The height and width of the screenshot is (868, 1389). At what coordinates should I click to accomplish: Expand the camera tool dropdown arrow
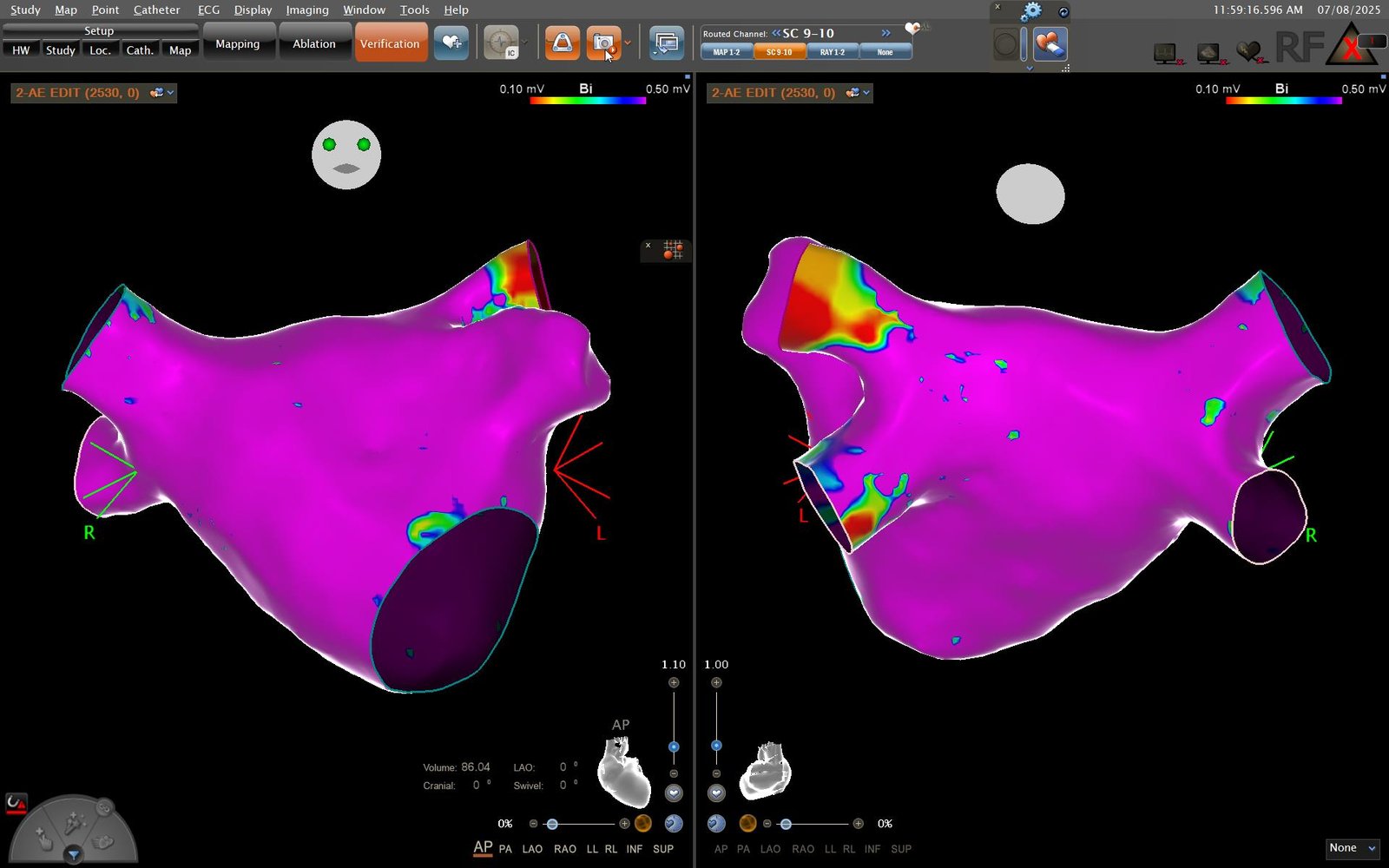click(x=628, y=43)
